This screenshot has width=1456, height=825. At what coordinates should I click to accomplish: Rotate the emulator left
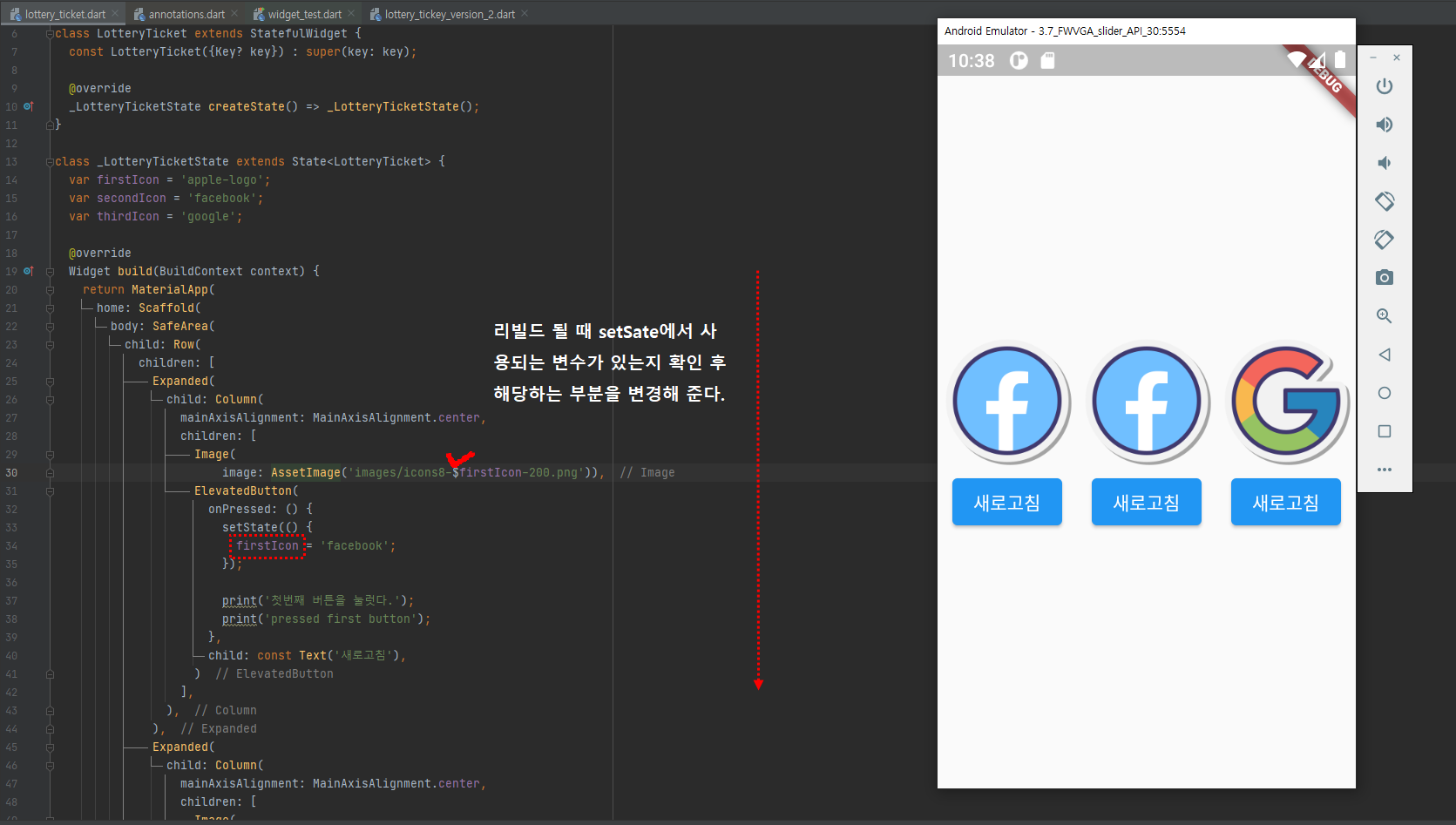[1385, 201]
